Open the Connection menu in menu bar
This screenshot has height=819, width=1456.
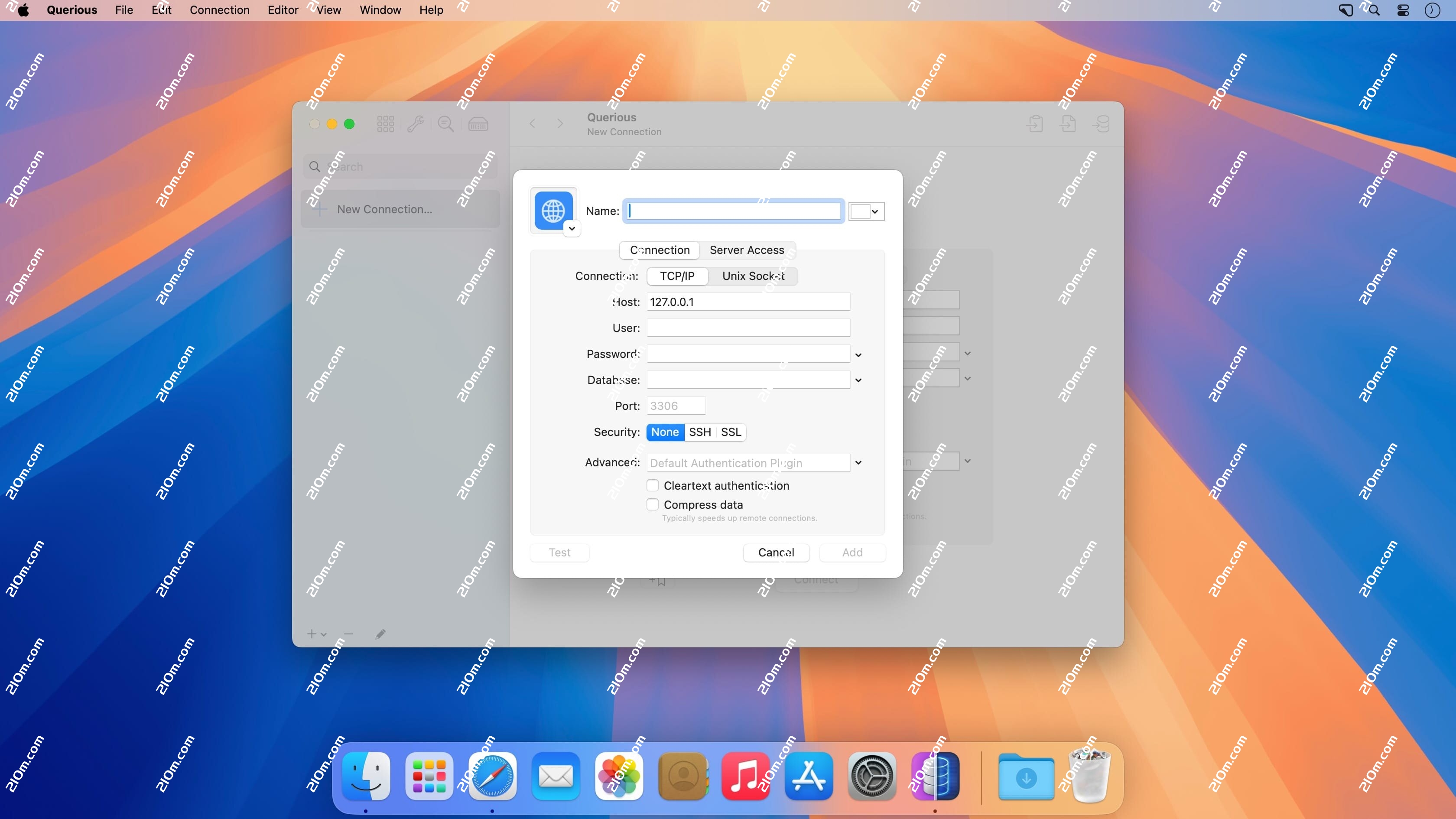tap(219, 10)
